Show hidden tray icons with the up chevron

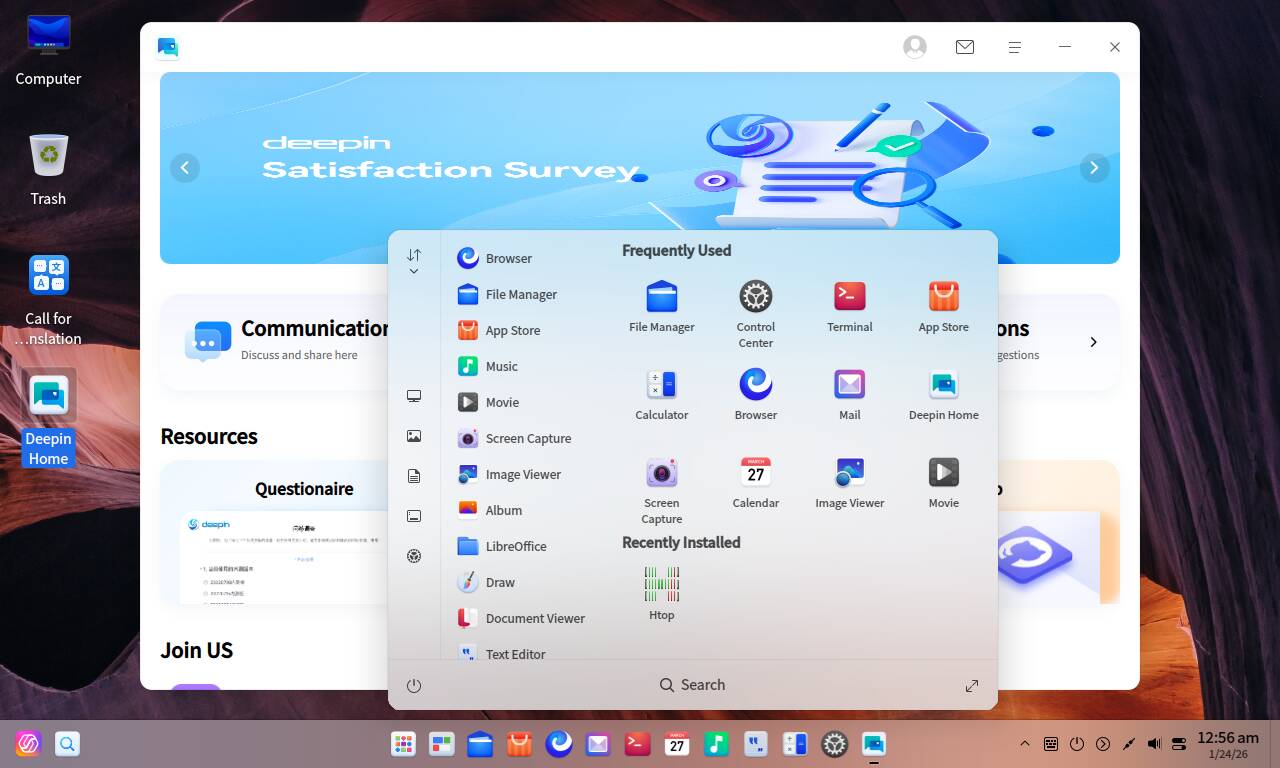tap(1024, 744)
